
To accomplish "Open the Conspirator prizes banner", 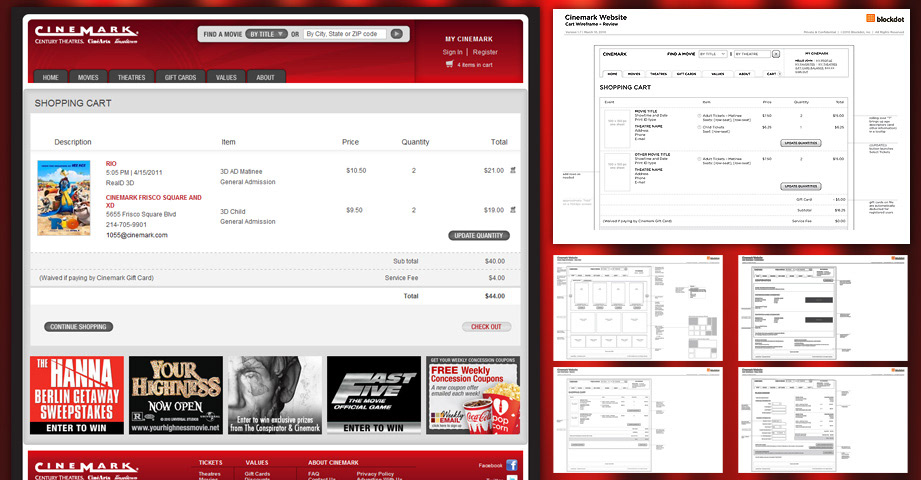I will click(x=275, y=395).
